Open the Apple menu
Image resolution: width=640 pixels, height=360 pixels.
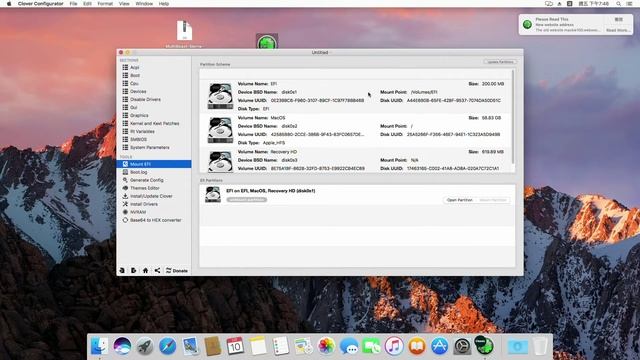pyautogui.click(x=9, y=4)
